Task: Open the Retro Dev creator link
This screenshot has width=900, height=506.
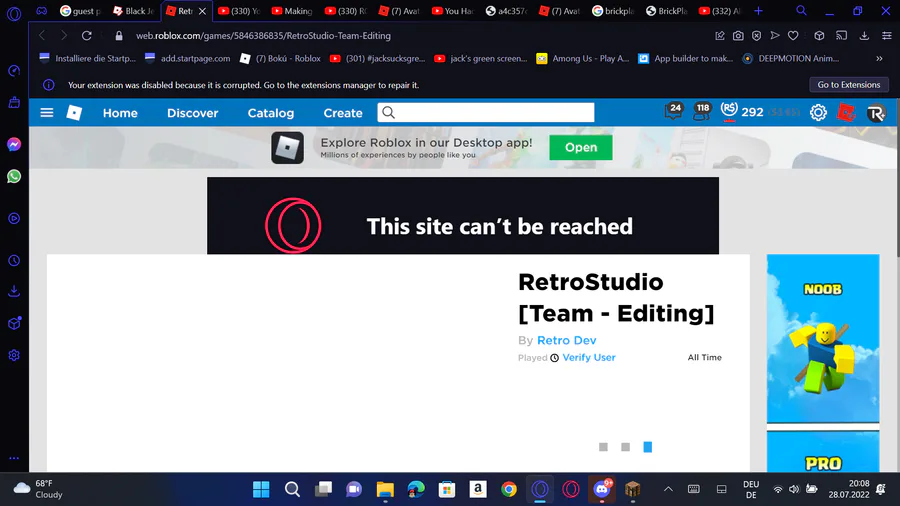Action: [x=567, y=340]
